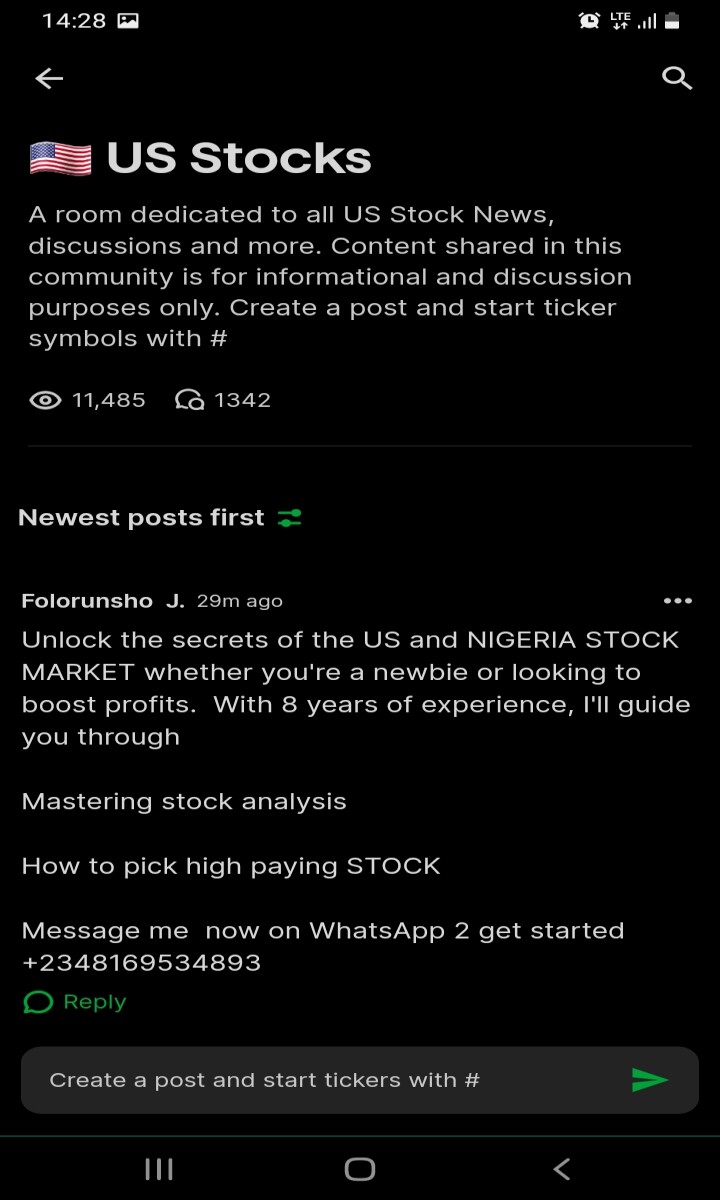Viewport: 720px width, 1200px height.
Task: Tap Android system back navigation button
Action: pyautogui.click(x=562, y=1168)
